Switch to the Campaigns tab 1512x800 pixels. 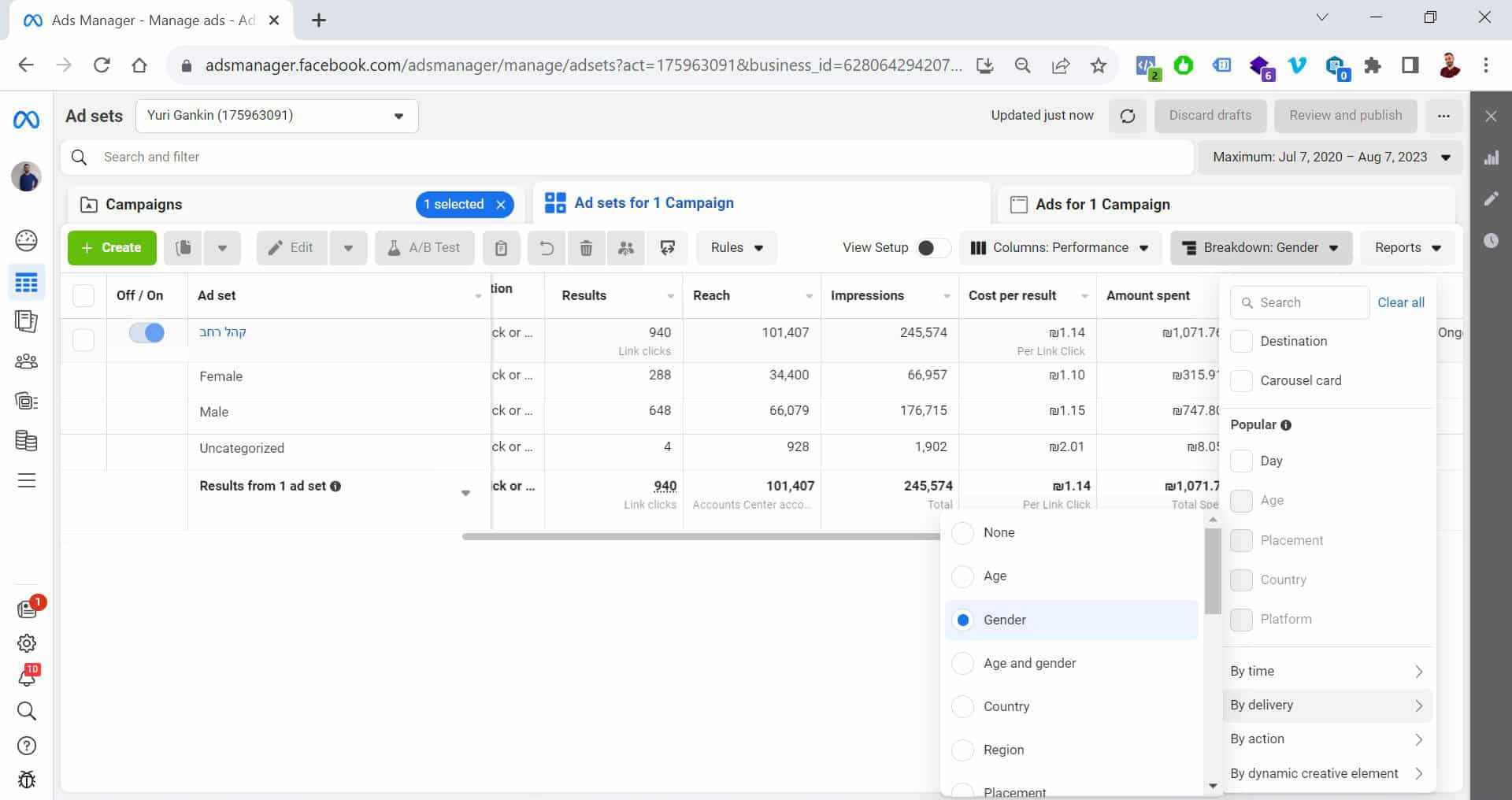click(x=143, y=204)
